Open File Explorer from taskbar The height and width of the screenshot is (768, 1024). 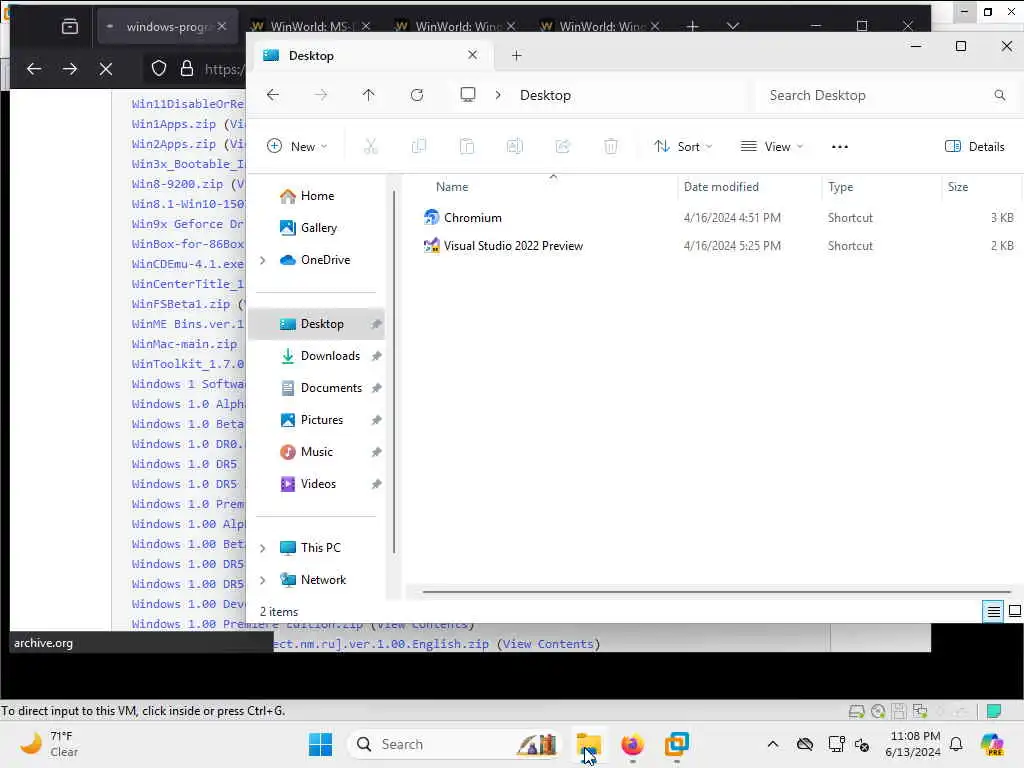point(588,744)
